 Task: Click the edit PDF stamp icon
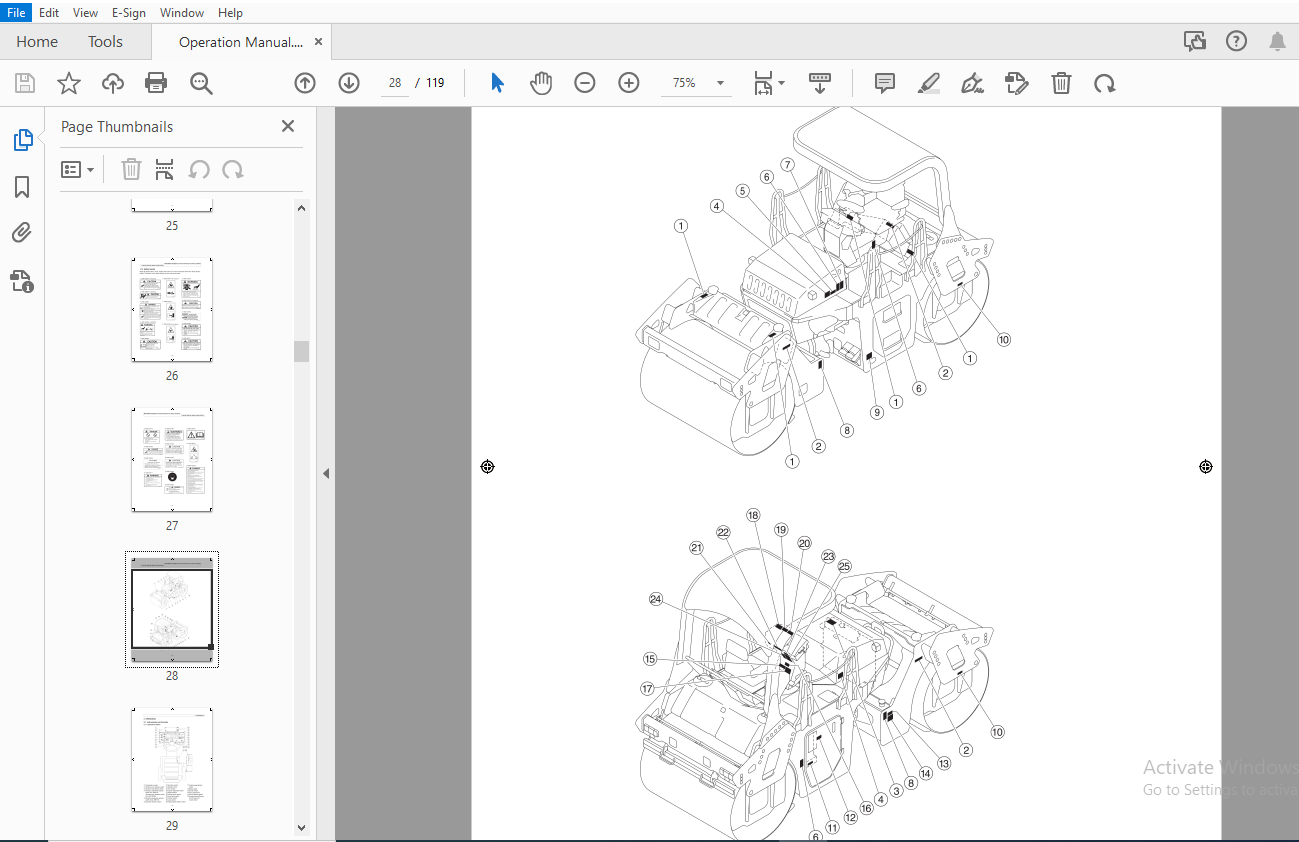pyautogui.click(x=1016, y=83)
